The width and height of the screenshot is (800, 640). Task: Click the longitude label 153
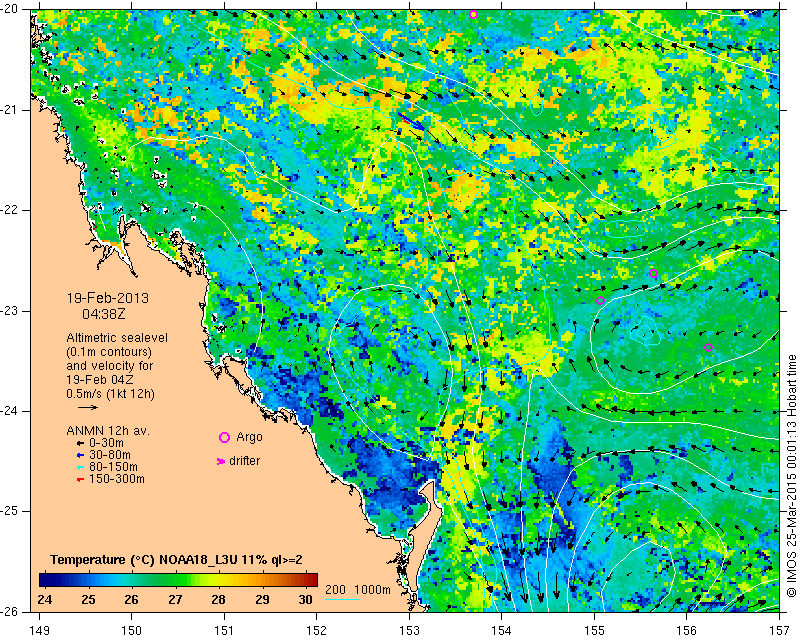pos(409,630)
